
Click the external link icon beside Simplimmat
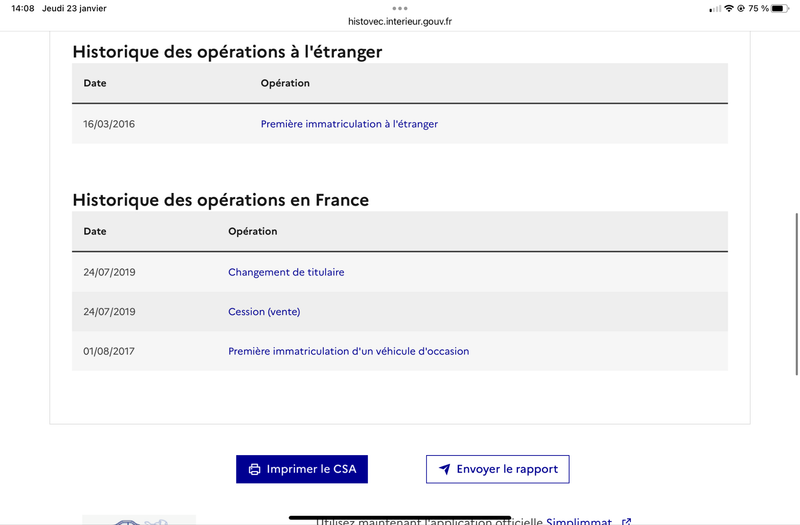click(627, 521)
